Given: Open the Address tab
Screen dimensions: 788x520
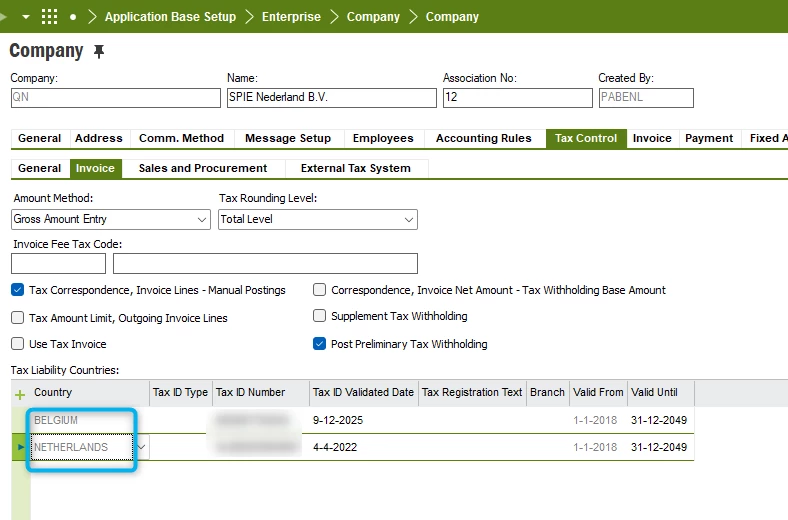Looking at the screenshot, I should coord(99,138).
